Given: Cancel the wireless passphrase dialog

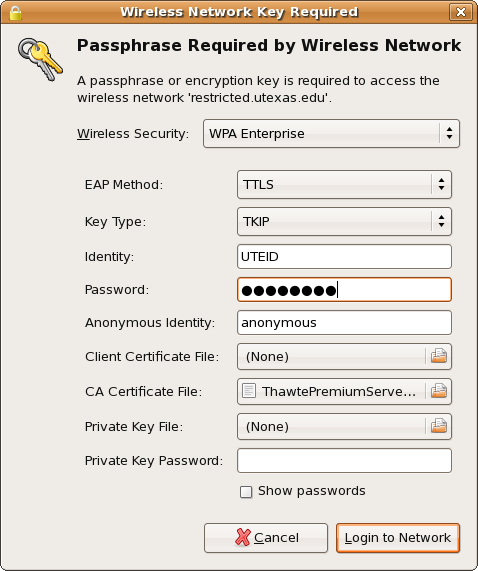Looking at the screenshot, I should (266, 538).
